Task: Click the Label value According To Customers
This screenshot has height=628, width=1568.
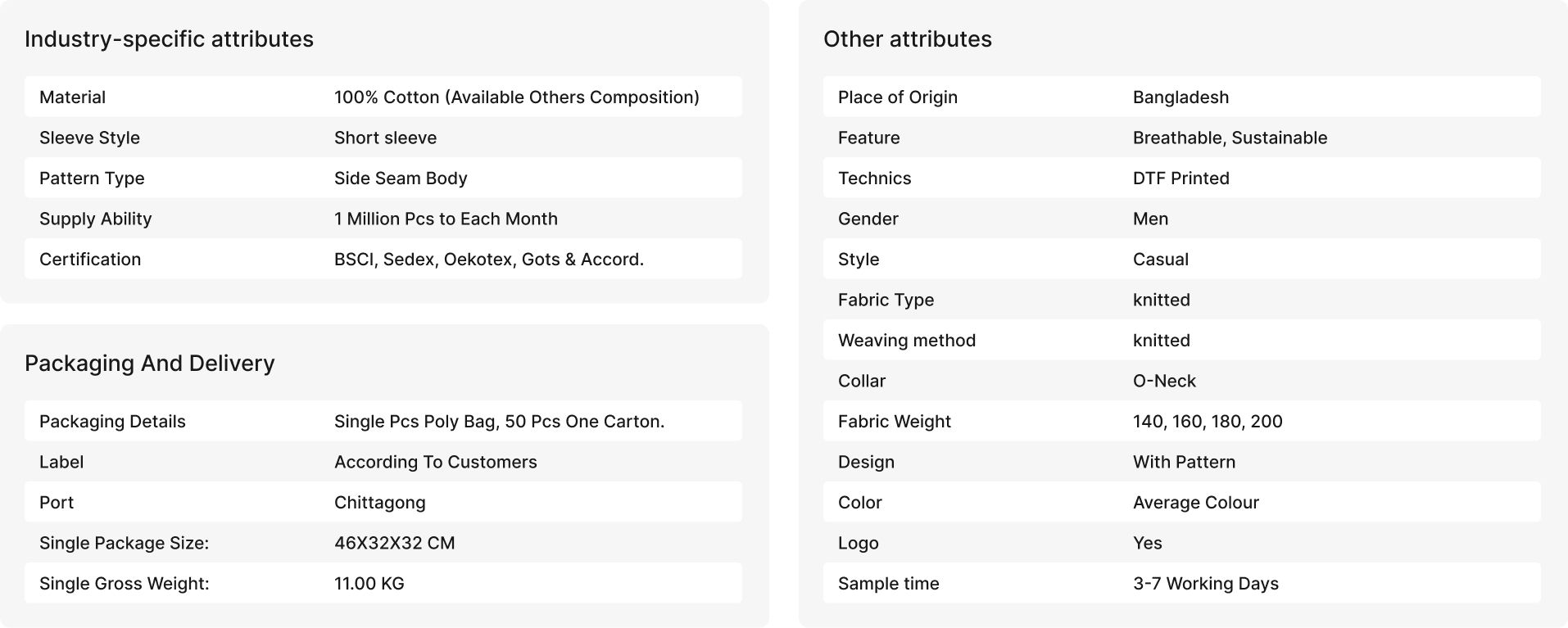Action: click(435, 462)
